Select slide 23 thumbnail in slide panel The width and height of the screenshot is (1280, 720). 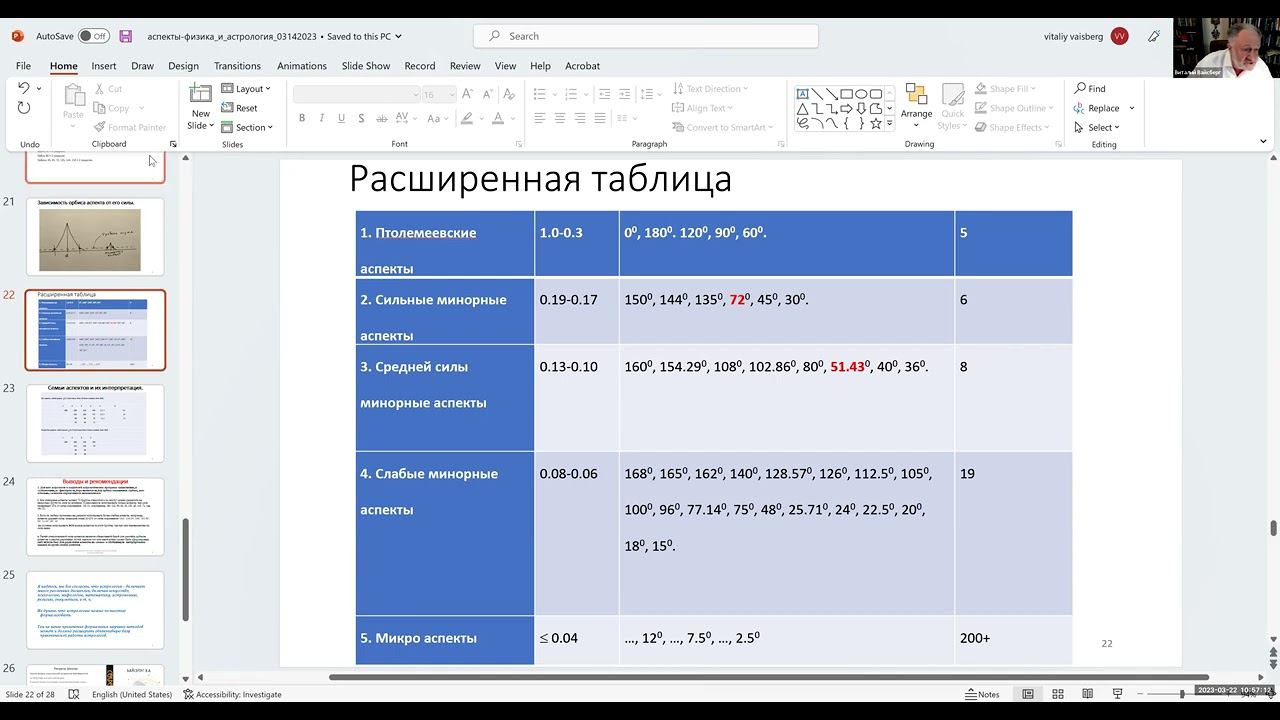click(x=95, y=422)
